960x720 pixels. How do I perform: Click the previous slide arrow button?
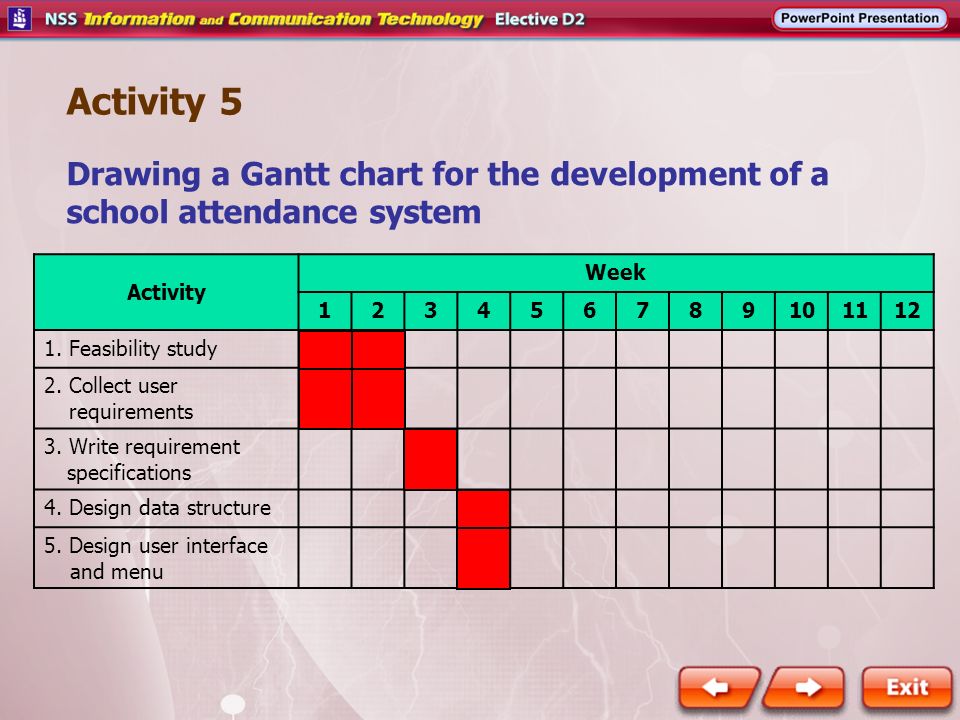click(x=719, y=688)
